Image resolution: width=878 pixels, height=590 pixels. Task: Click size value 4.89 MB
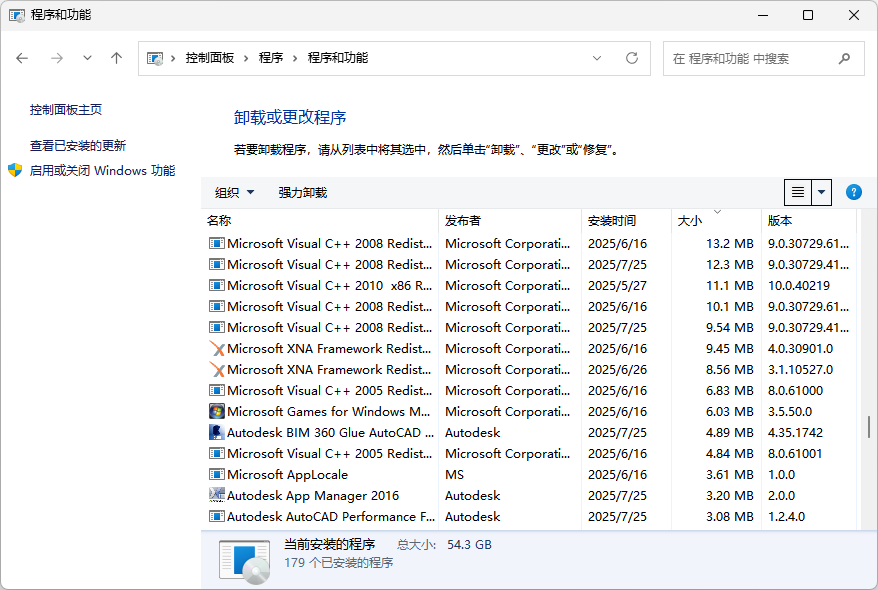pos(730,433)
